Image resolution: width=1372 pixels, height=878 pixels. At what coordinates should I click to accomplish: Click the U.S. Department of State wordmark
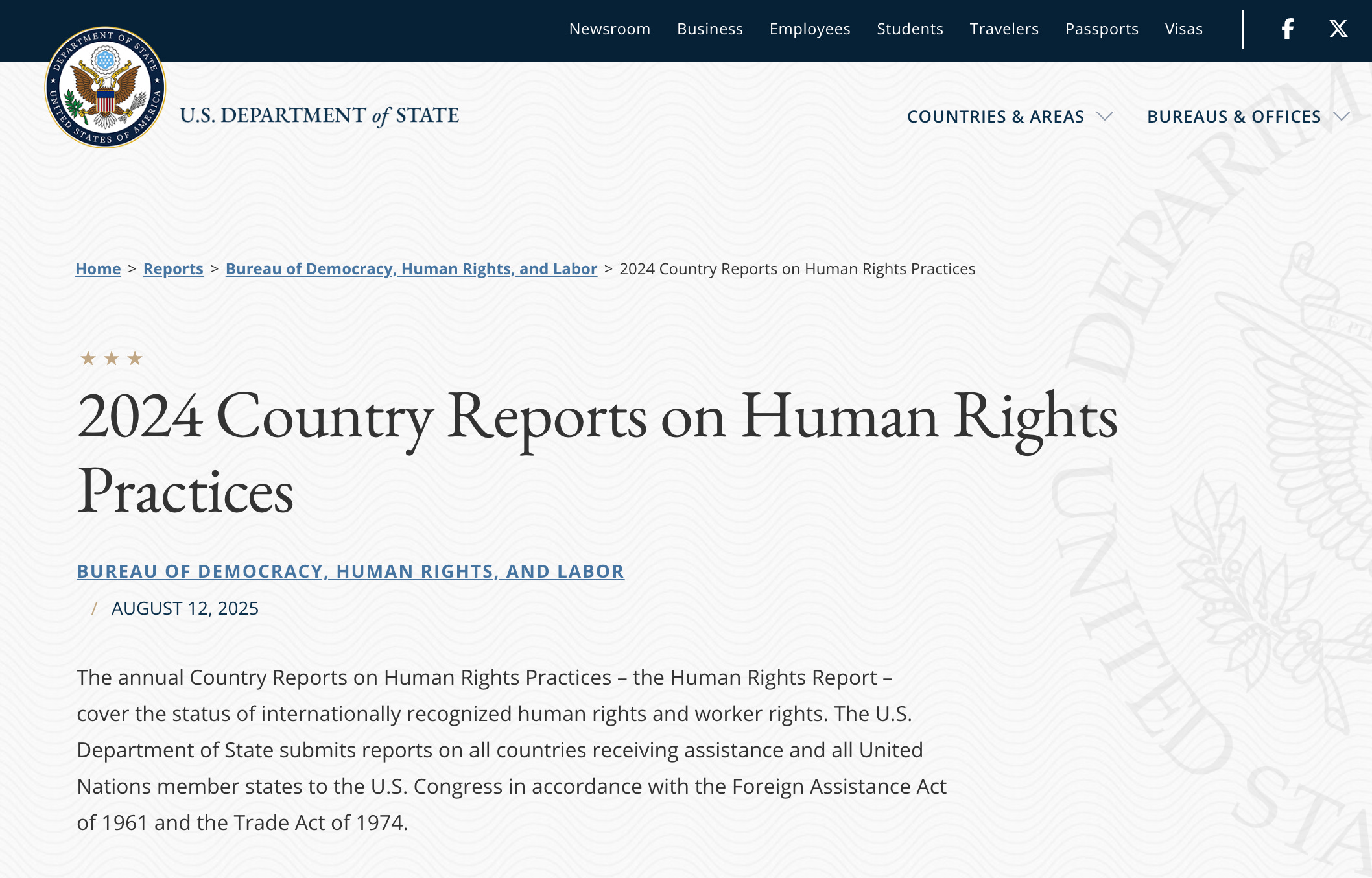[x=319, y=116]
